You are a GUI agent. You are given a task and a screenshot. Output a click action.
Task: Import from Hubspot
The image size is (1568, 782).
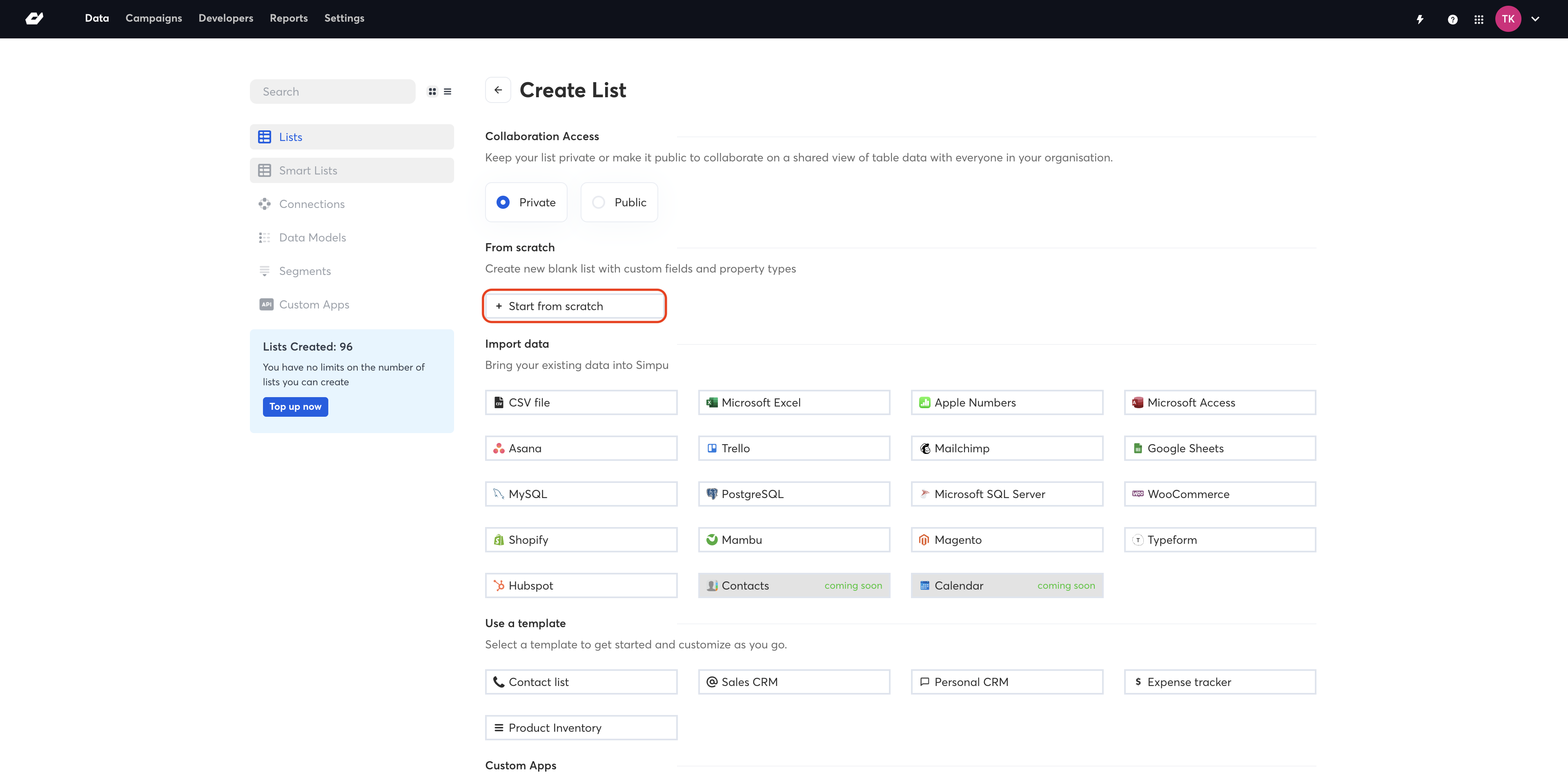click(581, 585)
